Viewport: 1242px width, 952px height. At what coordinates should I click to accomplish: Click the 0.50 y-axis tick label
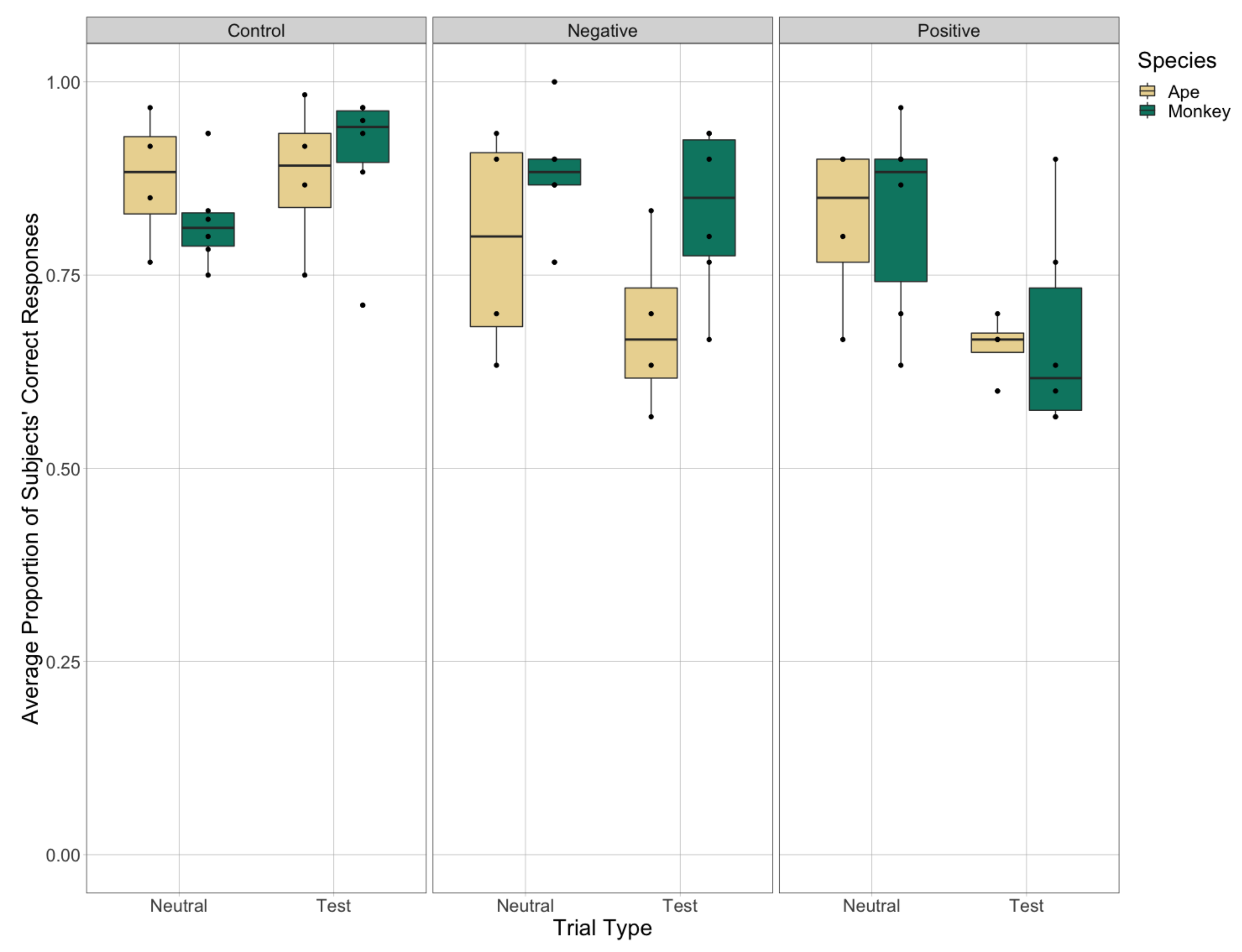click(63, 469)
